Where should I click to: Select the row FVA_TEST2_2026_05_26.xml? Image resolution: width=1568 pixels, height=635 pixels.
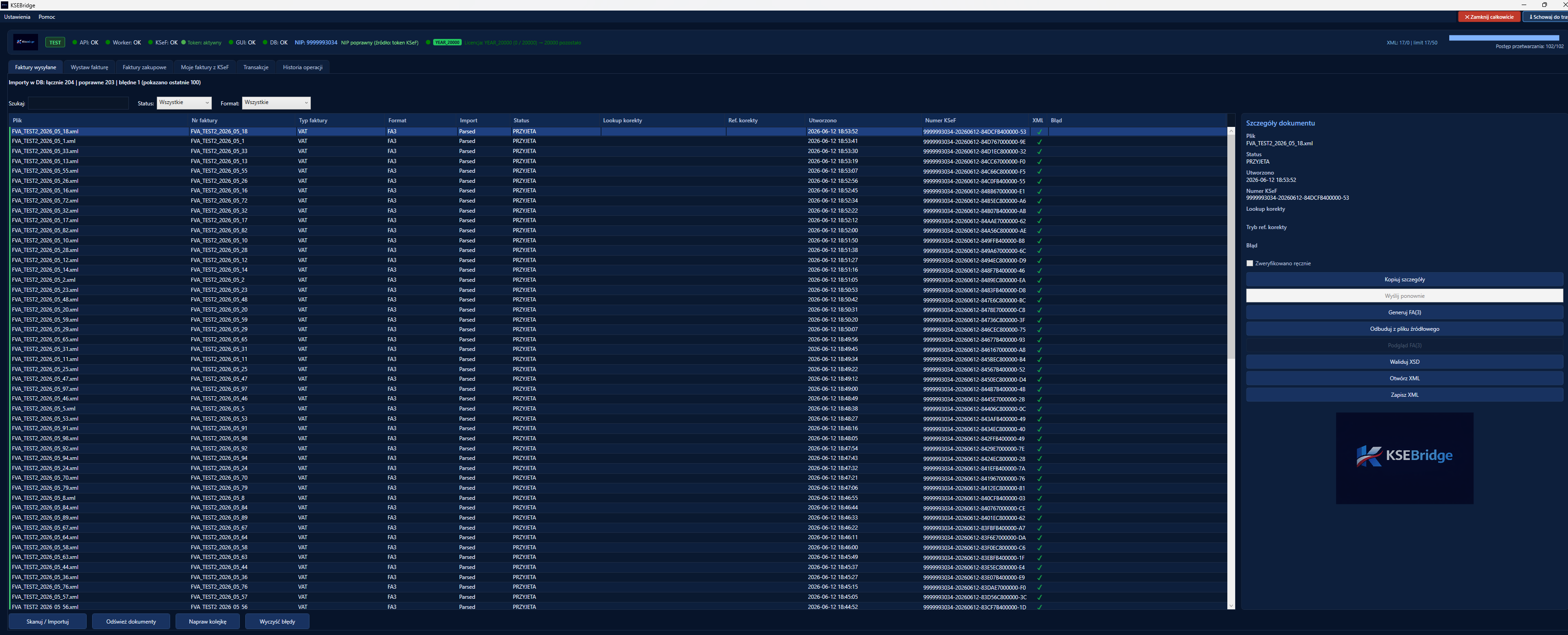point(618,181)
